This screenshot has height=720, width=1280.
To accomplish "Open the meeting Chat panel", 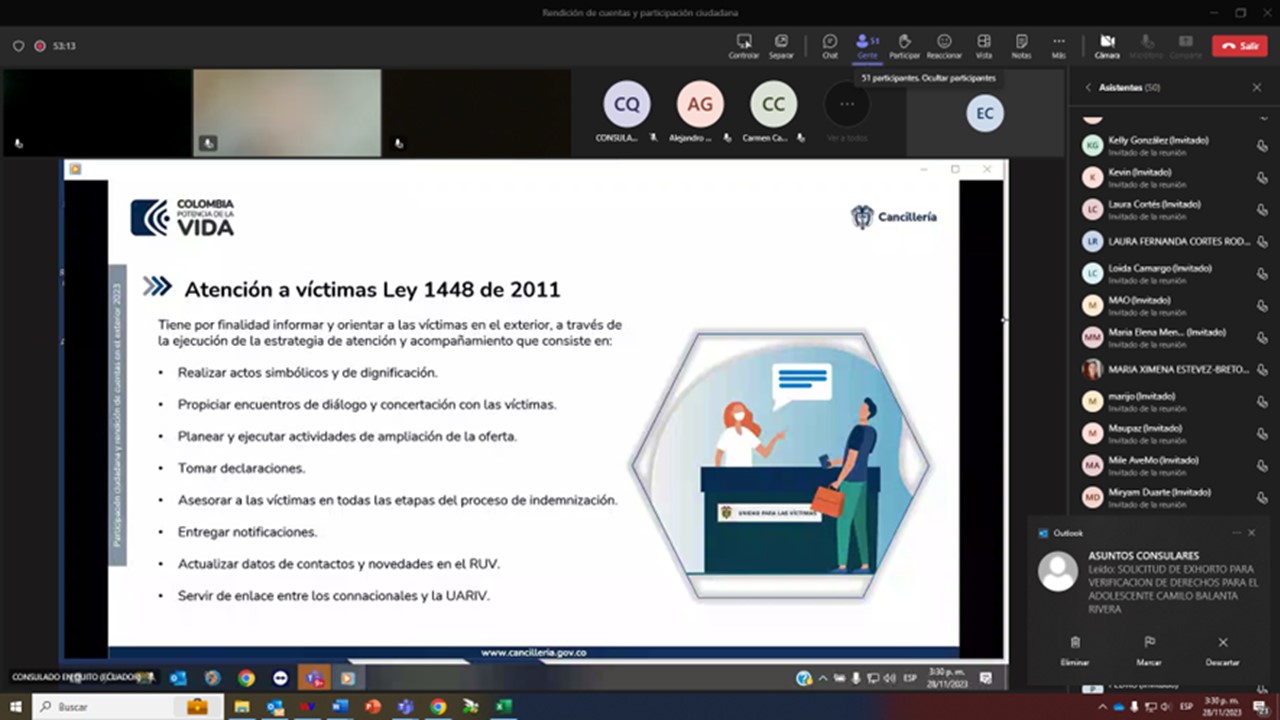I will point(830,46).
